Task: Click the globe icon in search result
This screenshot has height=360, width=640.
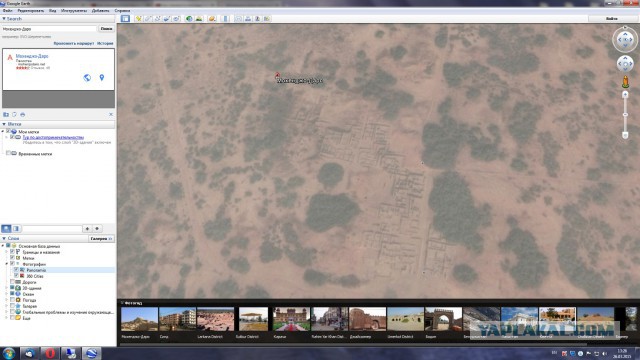Action: [87, 78]
